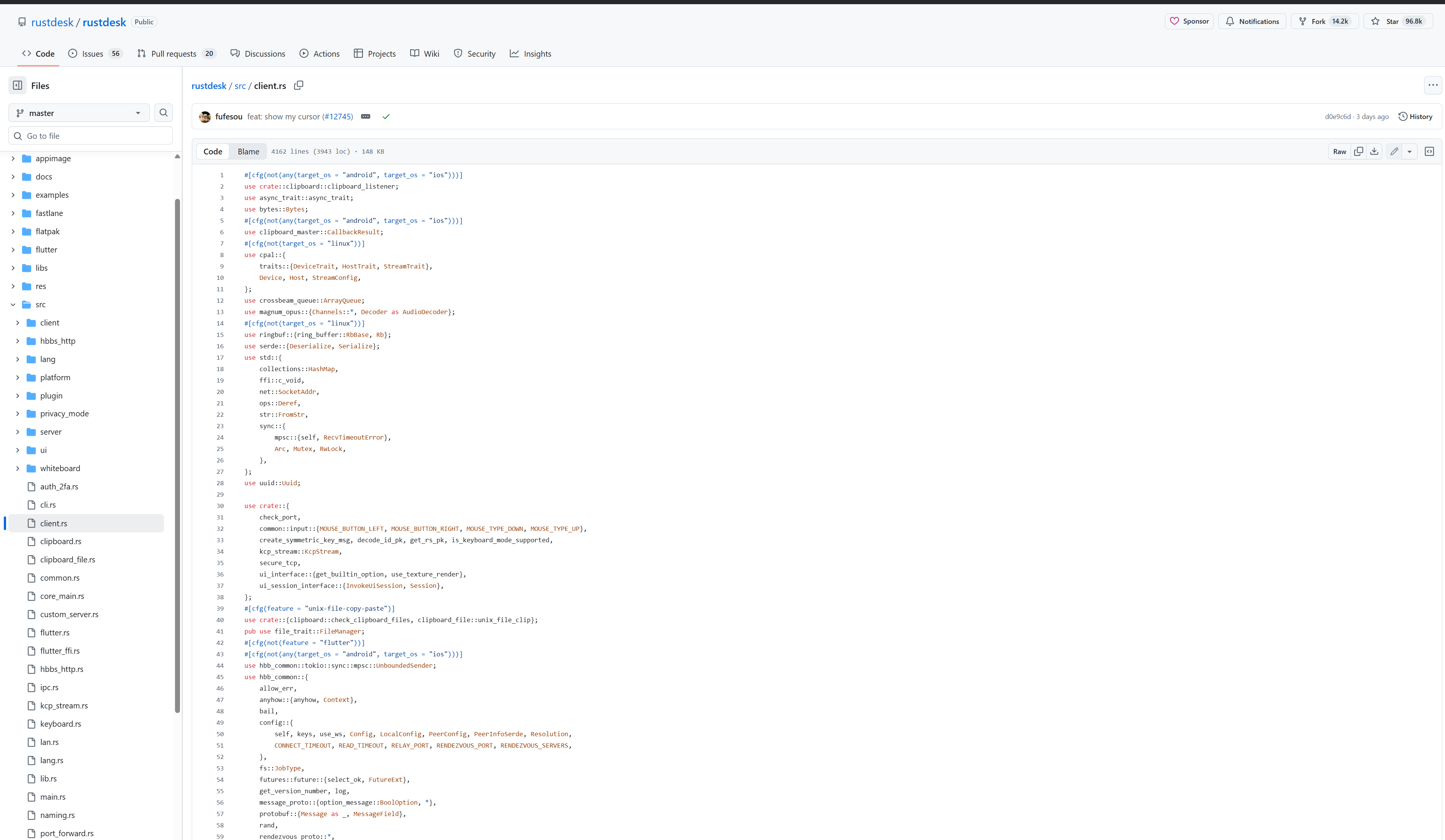Expand the docs folder
Image resolution: width=1445 pixels, height=840 pixels.
tap(13, 176)
